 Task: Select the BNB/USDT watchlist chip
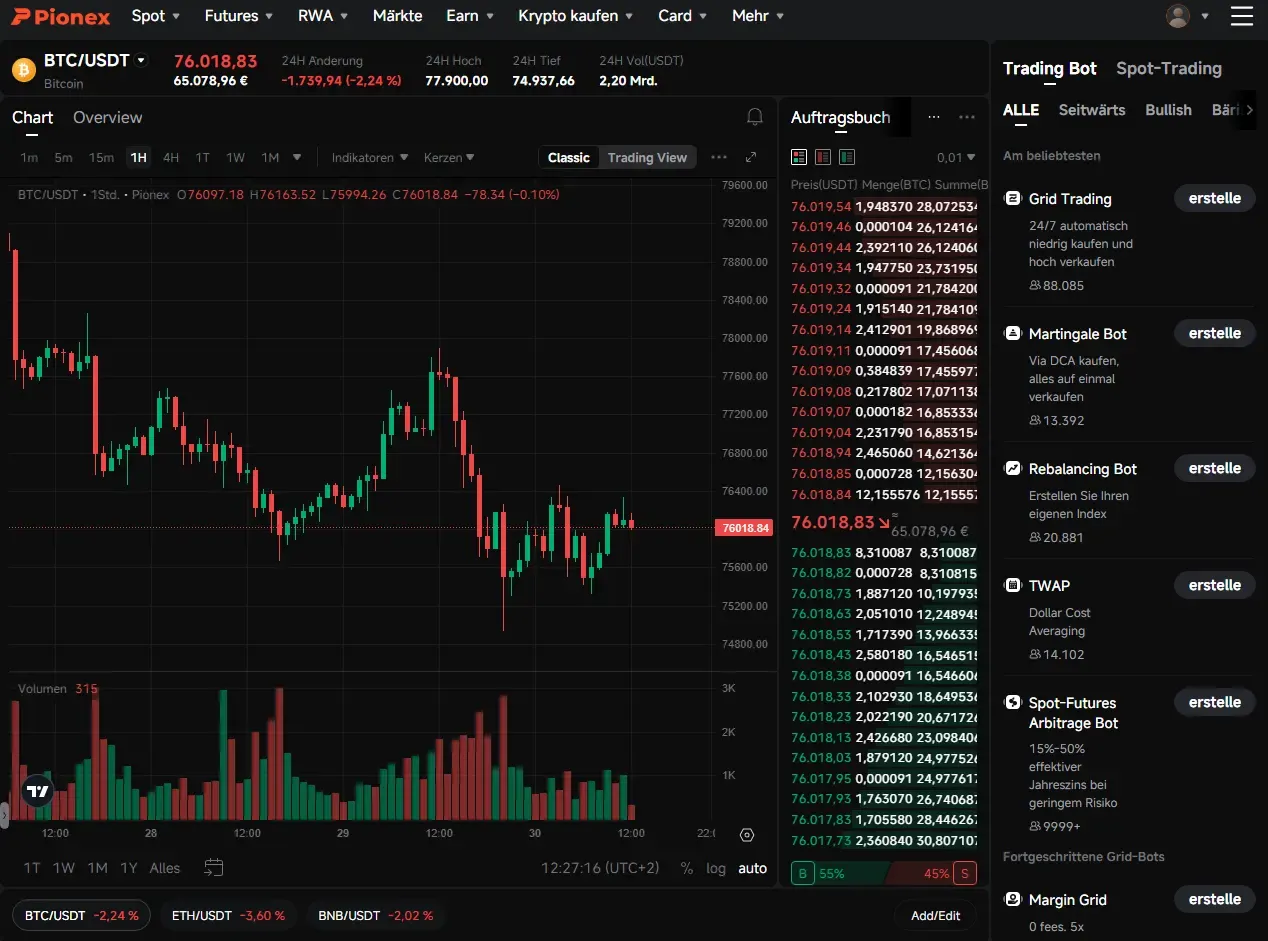tap(375, 915)
